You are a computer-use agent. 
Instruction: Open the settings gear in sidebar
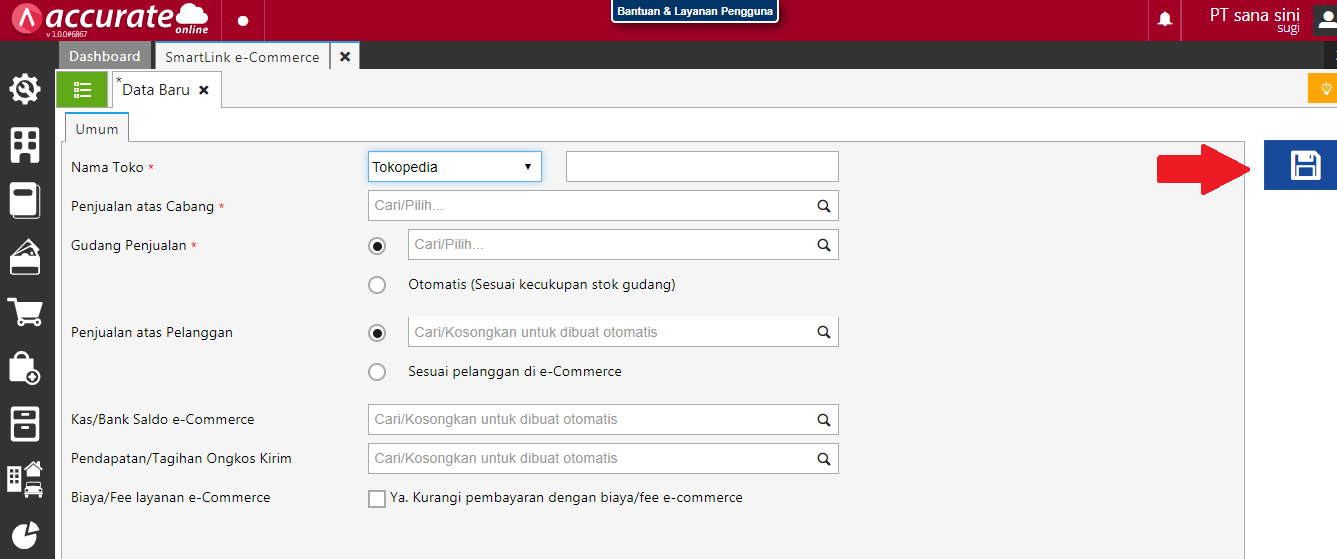(x=25, y=90)
